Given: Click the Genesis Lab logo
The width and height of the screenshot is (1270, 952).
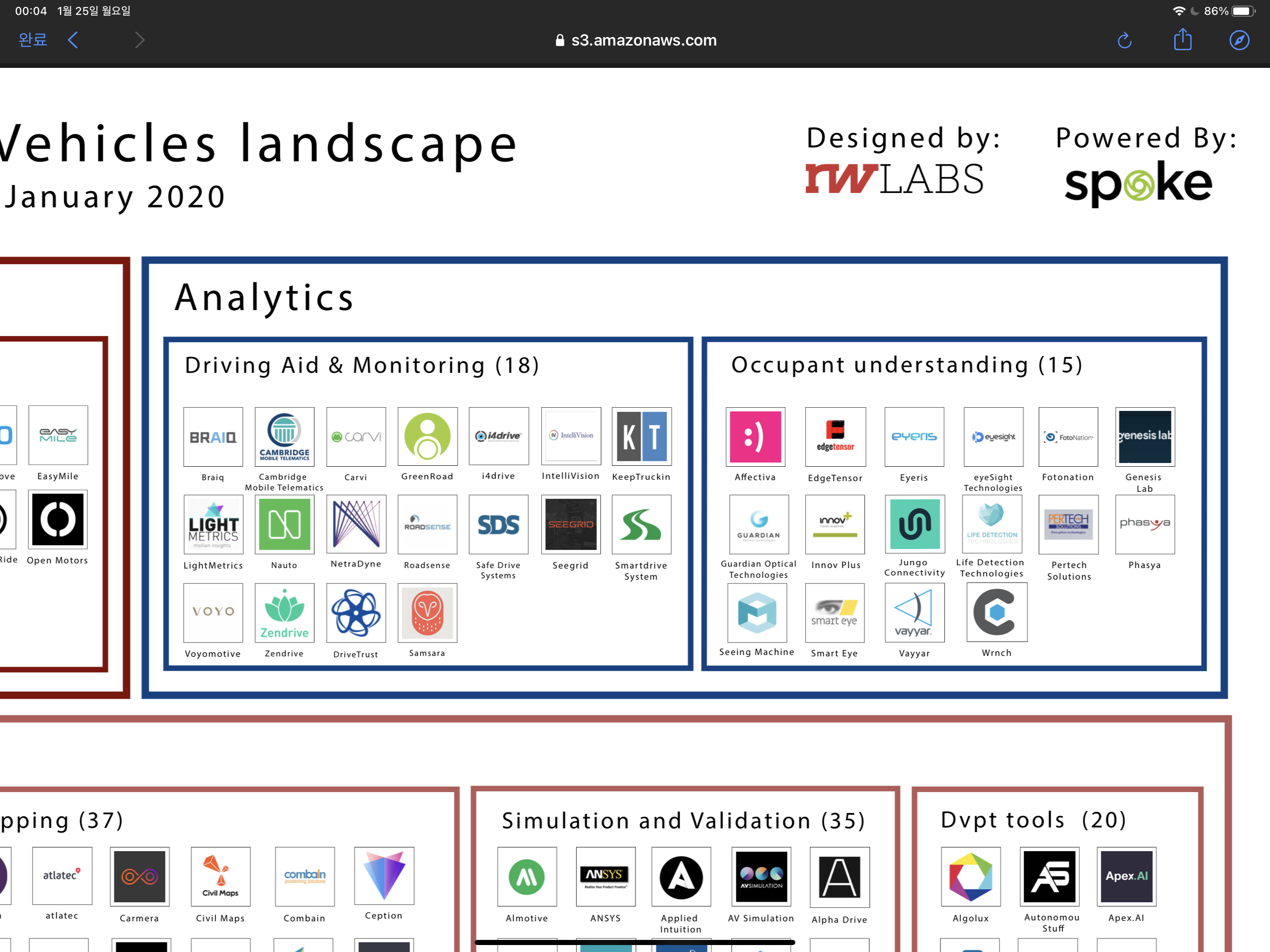Looking at the screenshot, I should (1145, 436).
